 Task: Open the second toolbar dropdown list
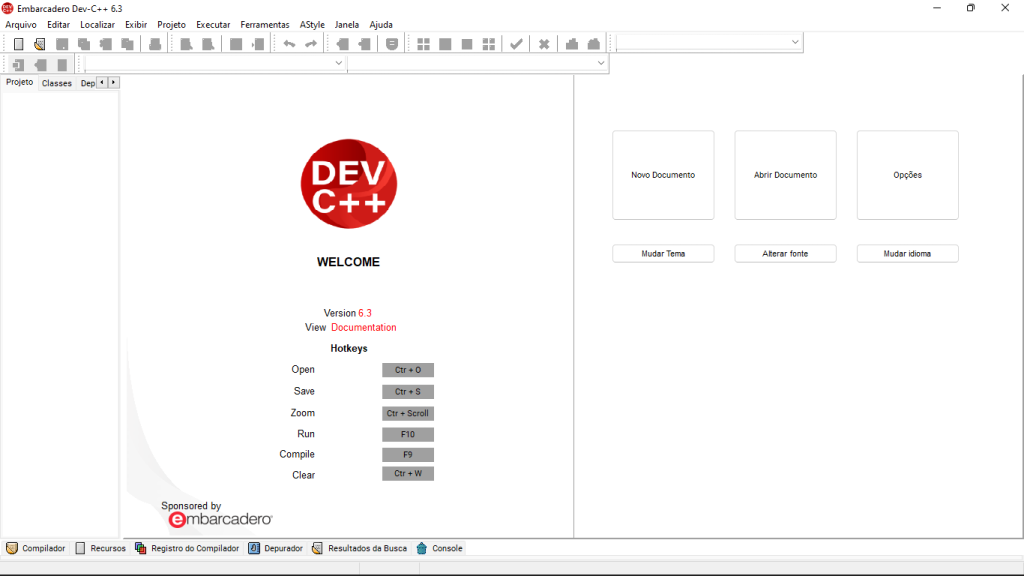(x=603, y=62)
